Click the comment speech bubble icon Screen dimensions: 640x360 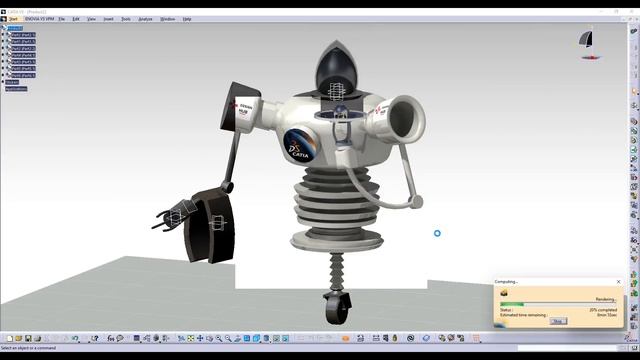(120, 338)
